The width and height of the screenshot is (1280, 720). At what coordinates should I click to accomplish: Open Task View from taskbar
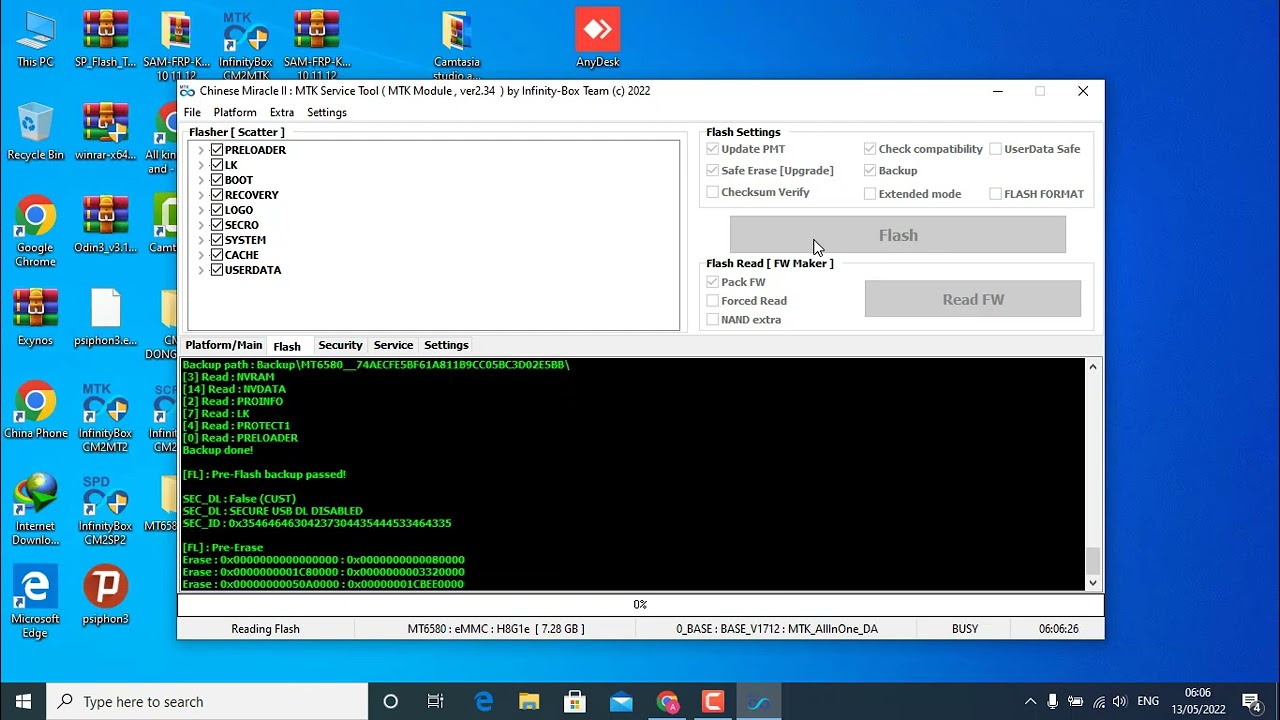click(x=435, y=702)
